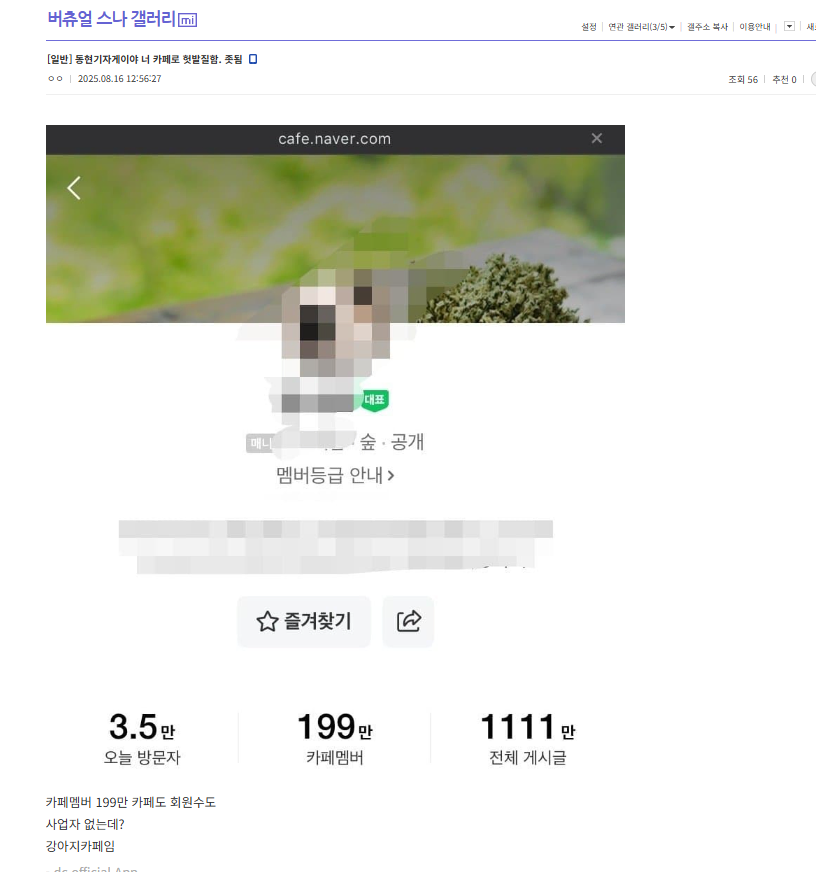Click the back arrow in the cafe screenshot
Image resolution: width=816 pixels, height=872 pixels.
(x=73, y=187)
